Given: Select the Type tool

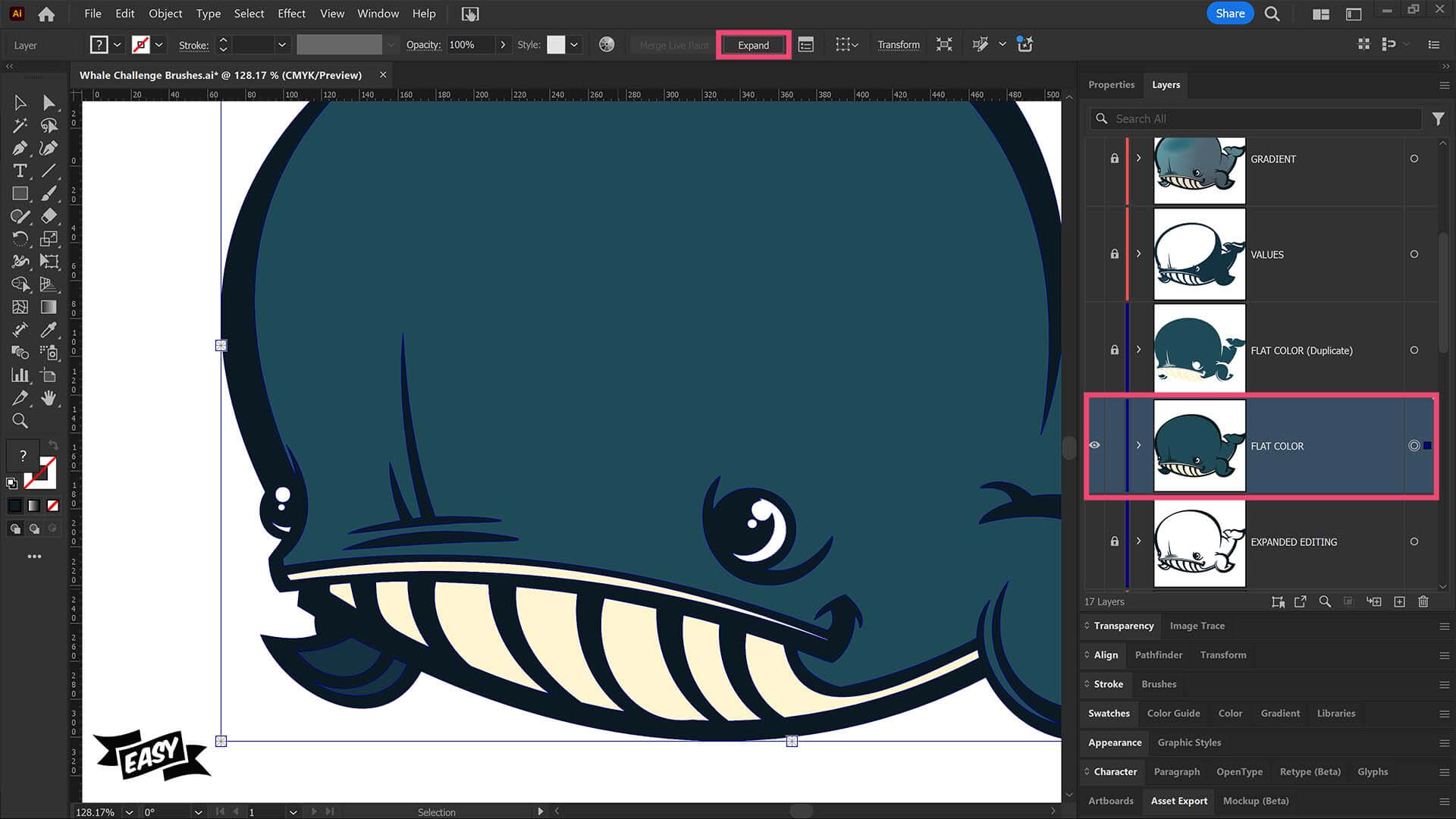Looking at the screenshot, I should [20, 171].
